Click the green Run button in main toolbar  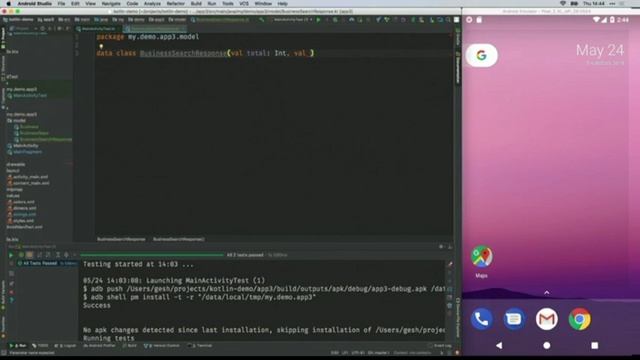(318, 20)
